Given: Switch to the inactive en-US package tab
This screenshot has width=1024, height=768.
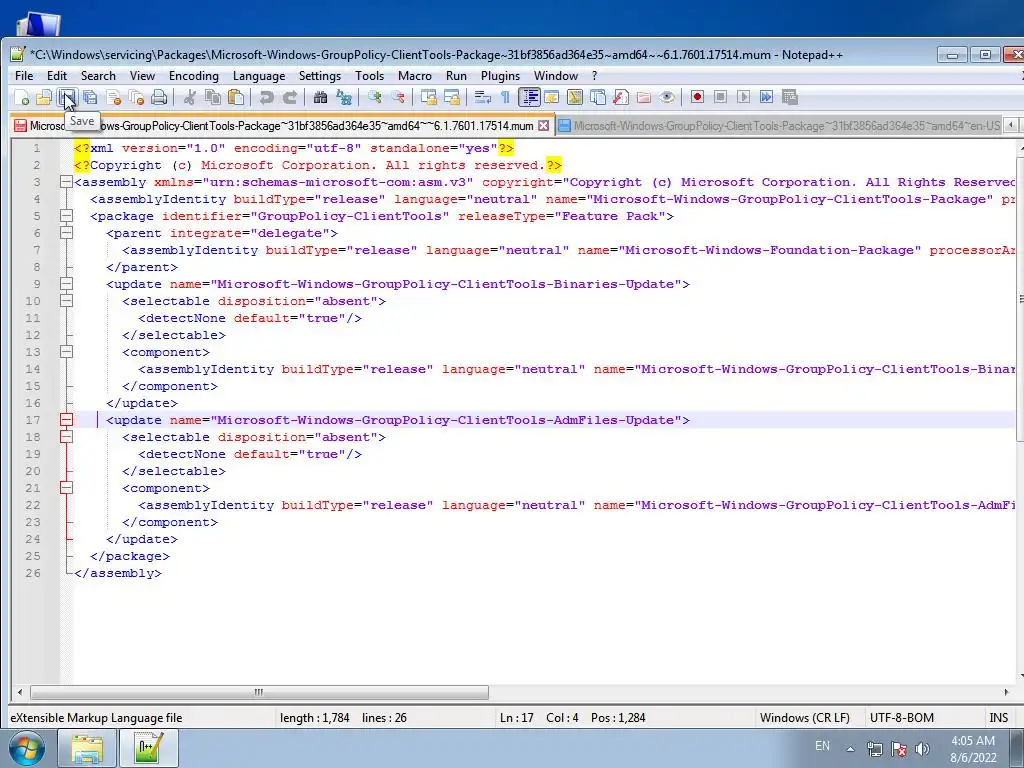Looking at the screenshot, I should click(x=780, y=125).
